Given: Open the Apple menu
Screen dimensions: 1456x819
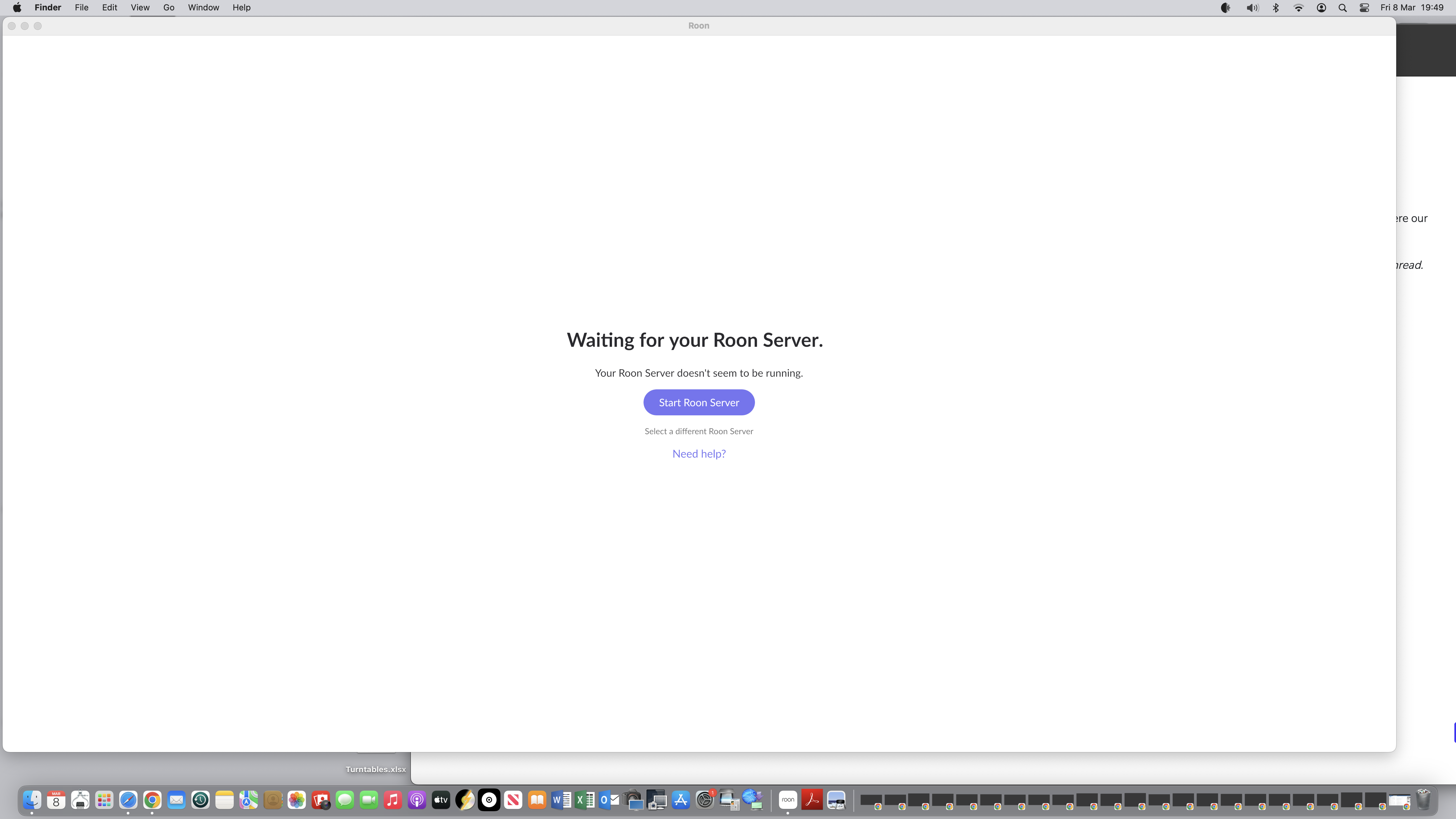Looking at the screenshot, I should click(x=17, y=7).
